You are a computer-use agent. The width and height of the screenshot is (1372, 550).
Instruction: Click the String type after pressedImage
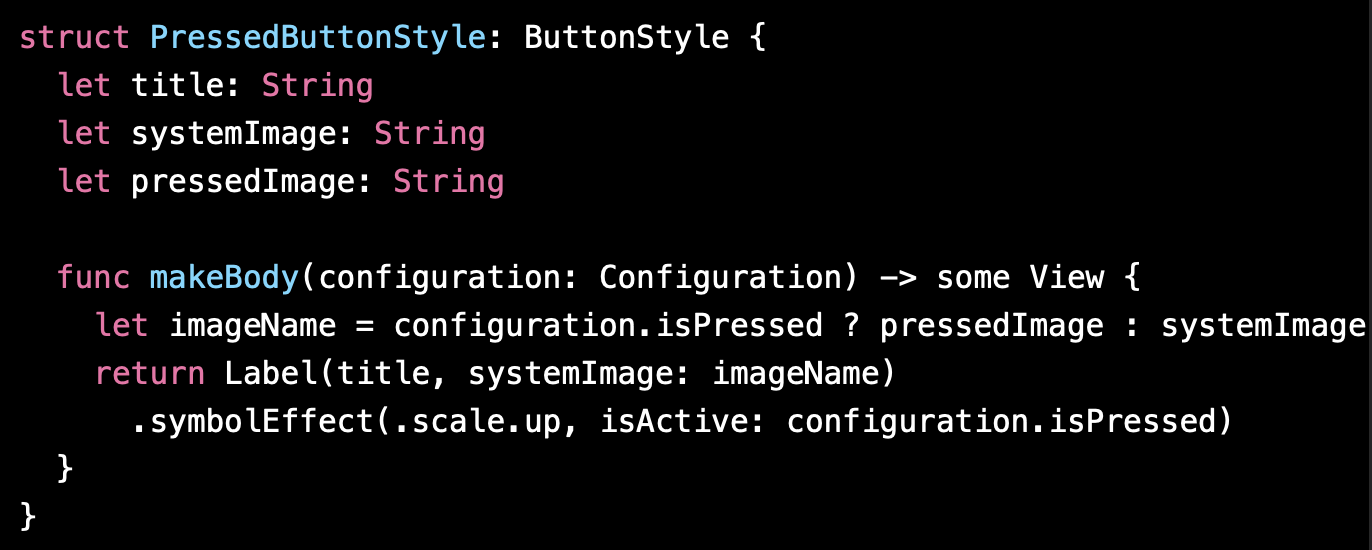pyautogui.click(x=448, y=181)
